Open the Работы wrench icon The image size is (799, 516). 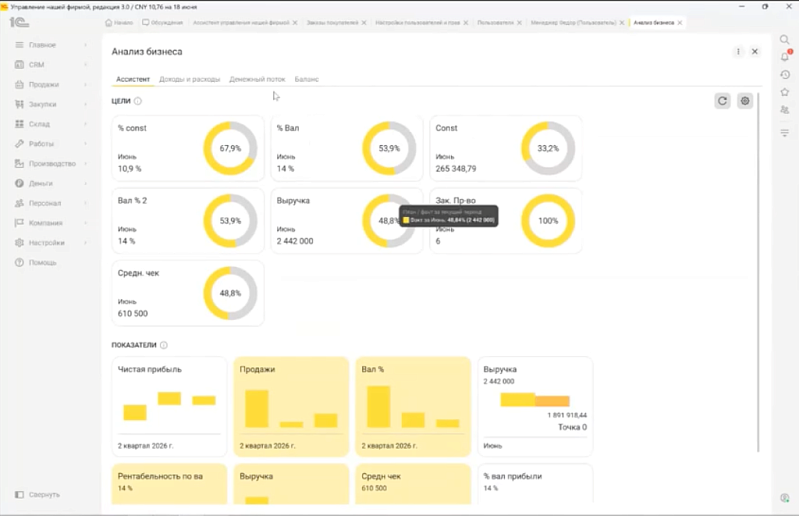[x=19, y=144]
